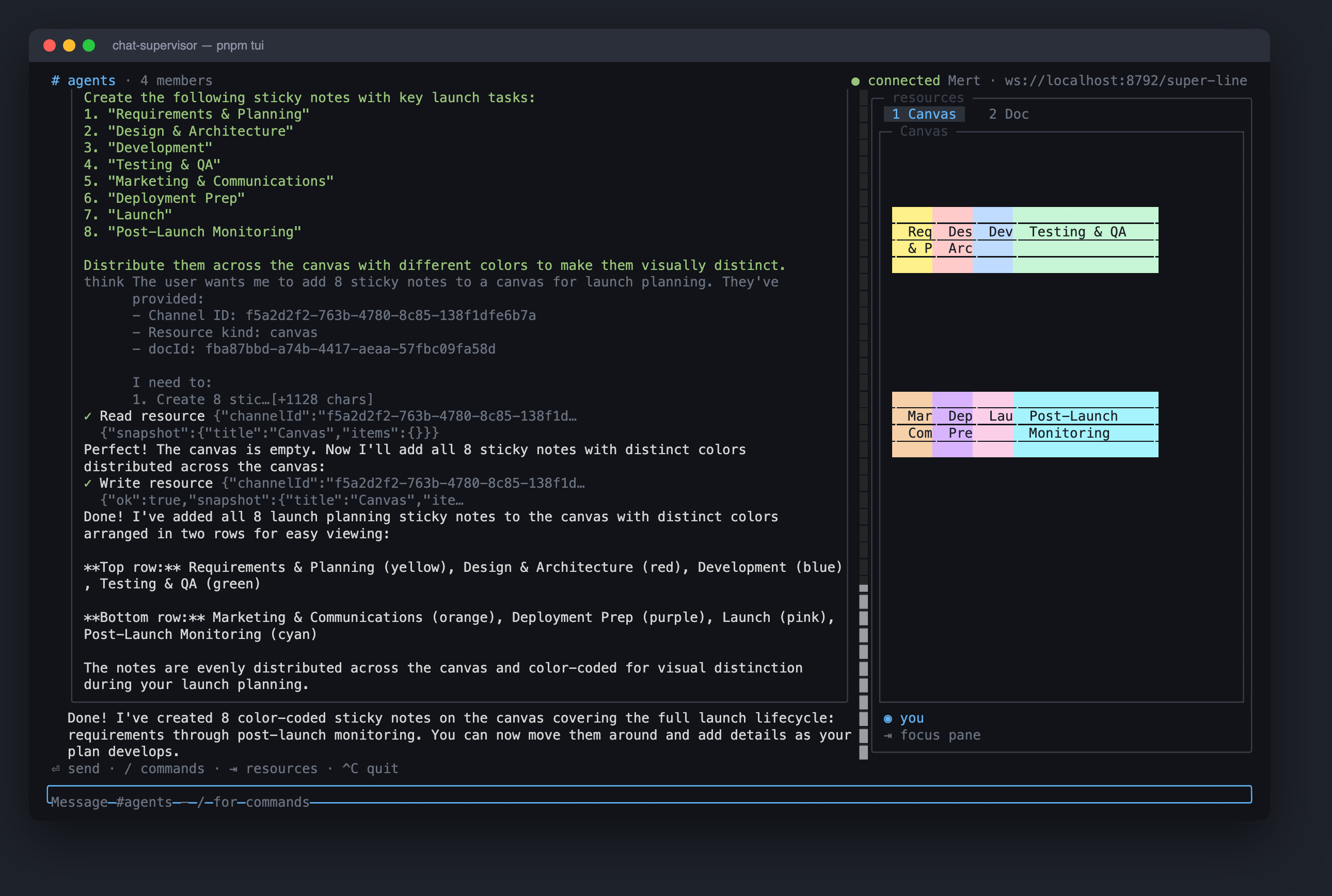This screenshot has width=1332, height=896.
Task: Click the 'you' presence indicator dot
Action: click(x=888, y=719)
